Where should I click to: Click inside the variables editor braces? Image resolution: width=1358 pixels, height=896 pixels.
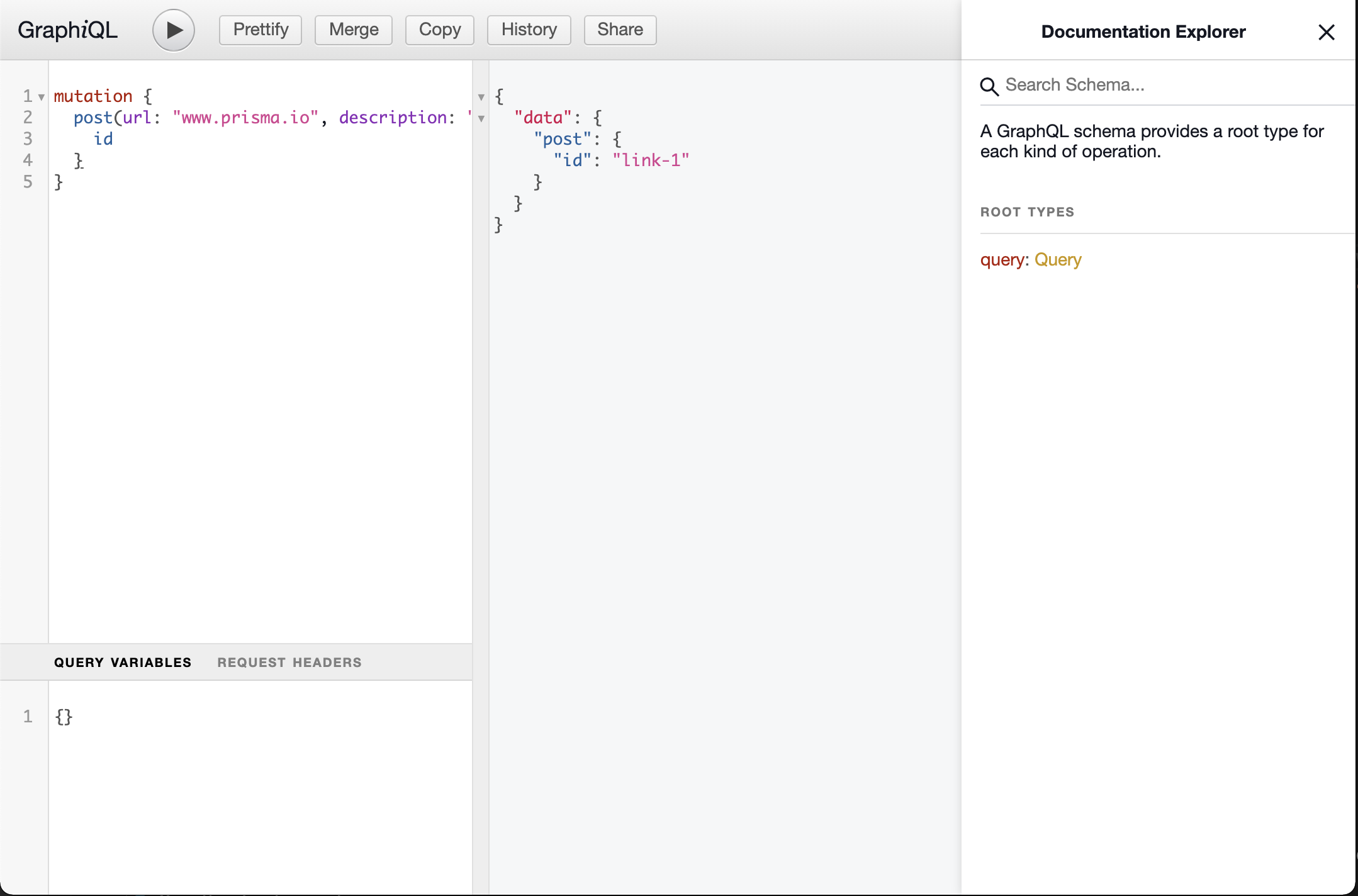click(64, 717)
